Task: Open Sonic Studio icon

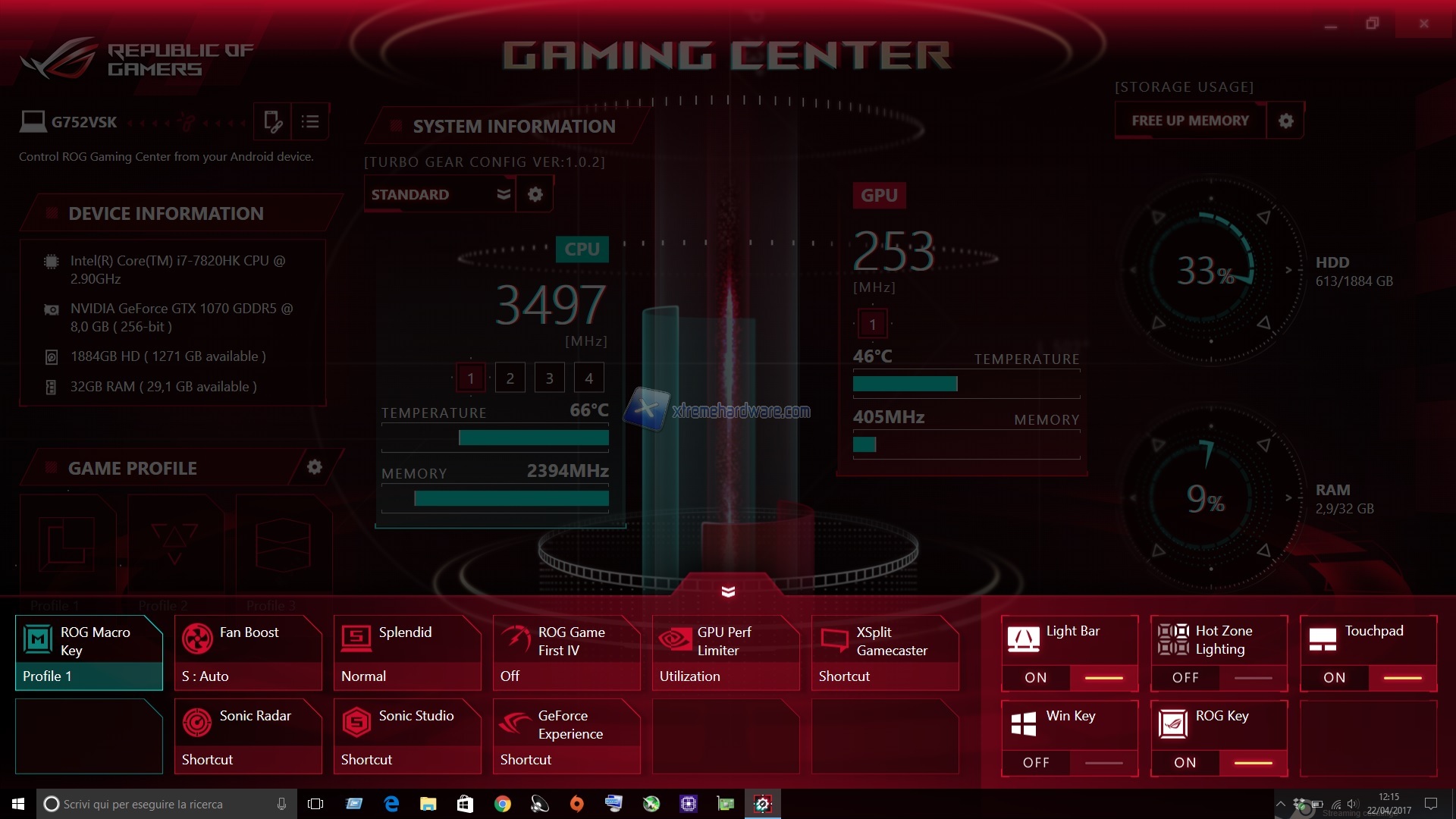Action: (x=357, y=723)
